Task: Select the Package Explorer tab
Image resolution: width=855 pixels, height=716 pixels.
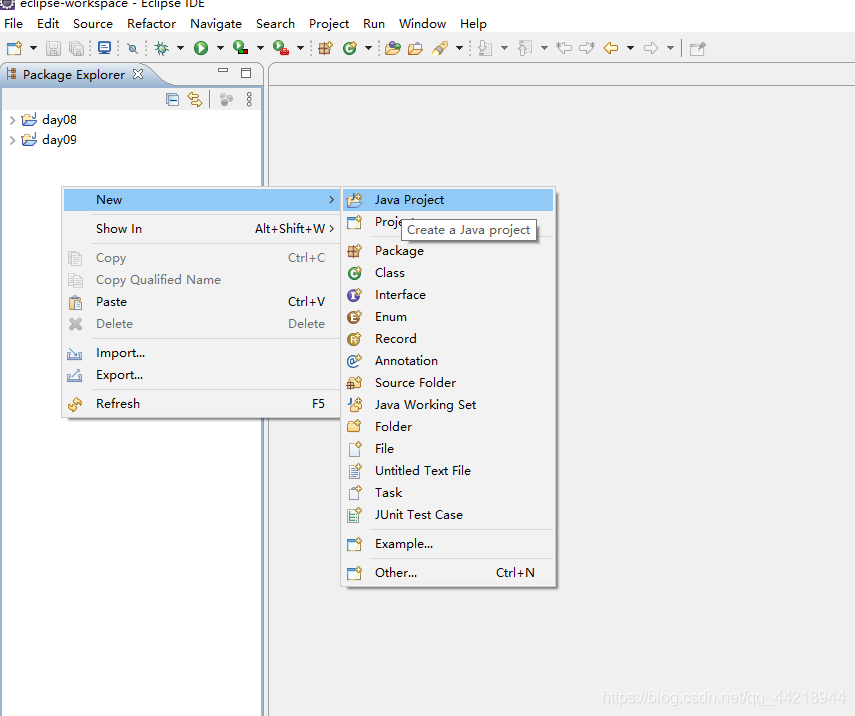Action: tap(74, 75)
